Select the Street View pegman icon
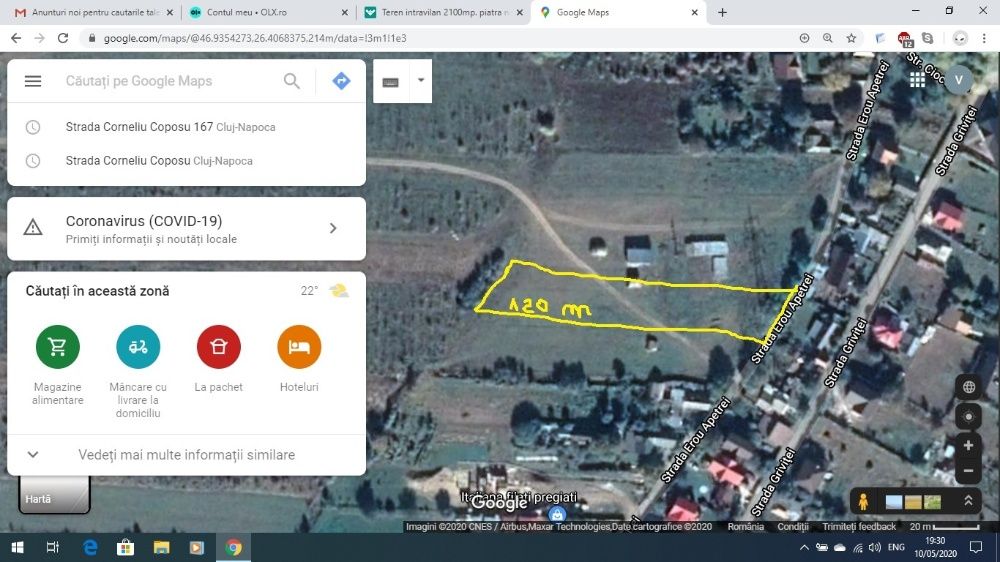Image resolution: width=1000 pixels, height=562 pixels. (x=864, y=501)
